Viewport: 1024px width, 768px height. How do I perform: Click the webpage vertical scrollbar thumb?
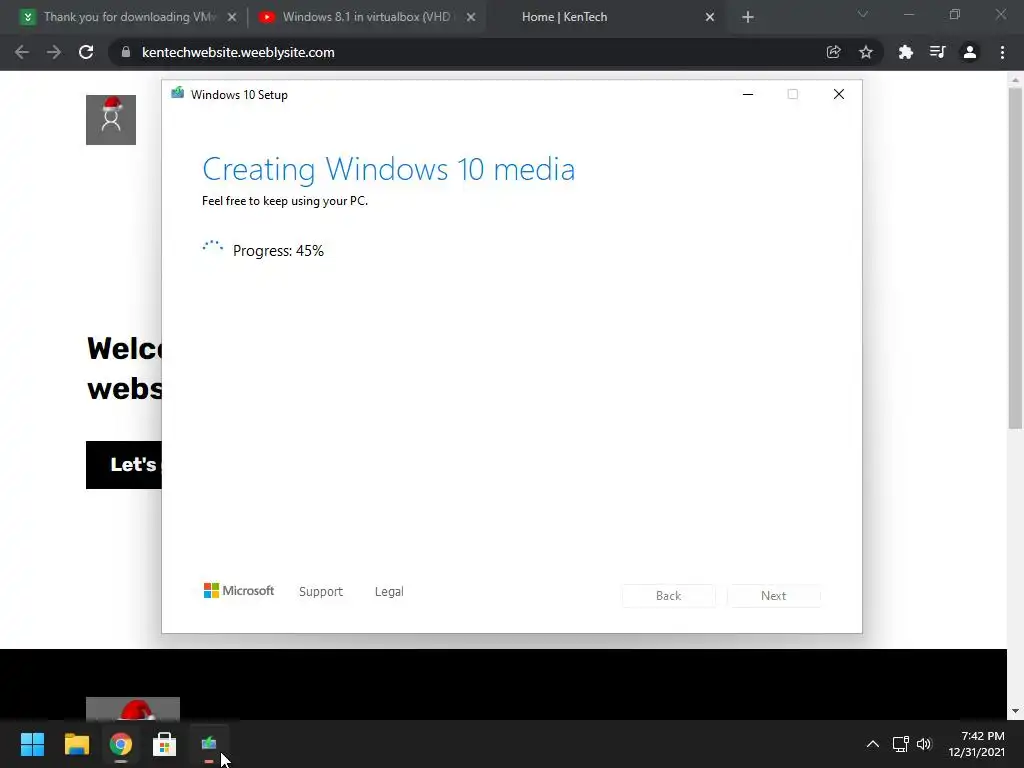point(1015,258)
